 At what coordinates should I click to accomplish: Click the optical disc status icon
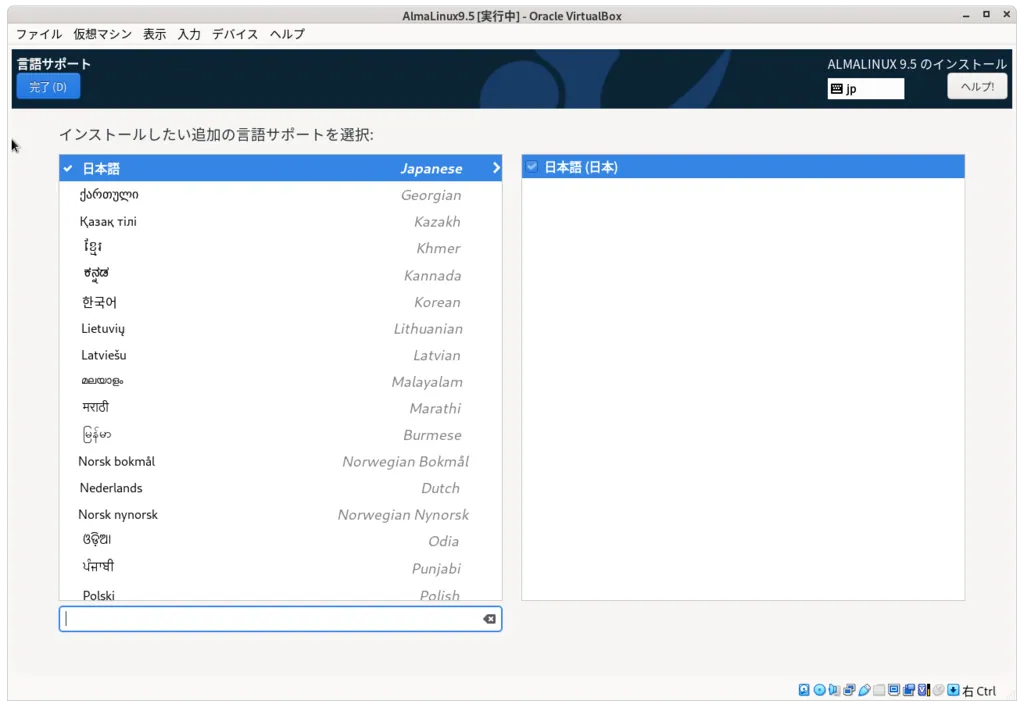[818, 689]
